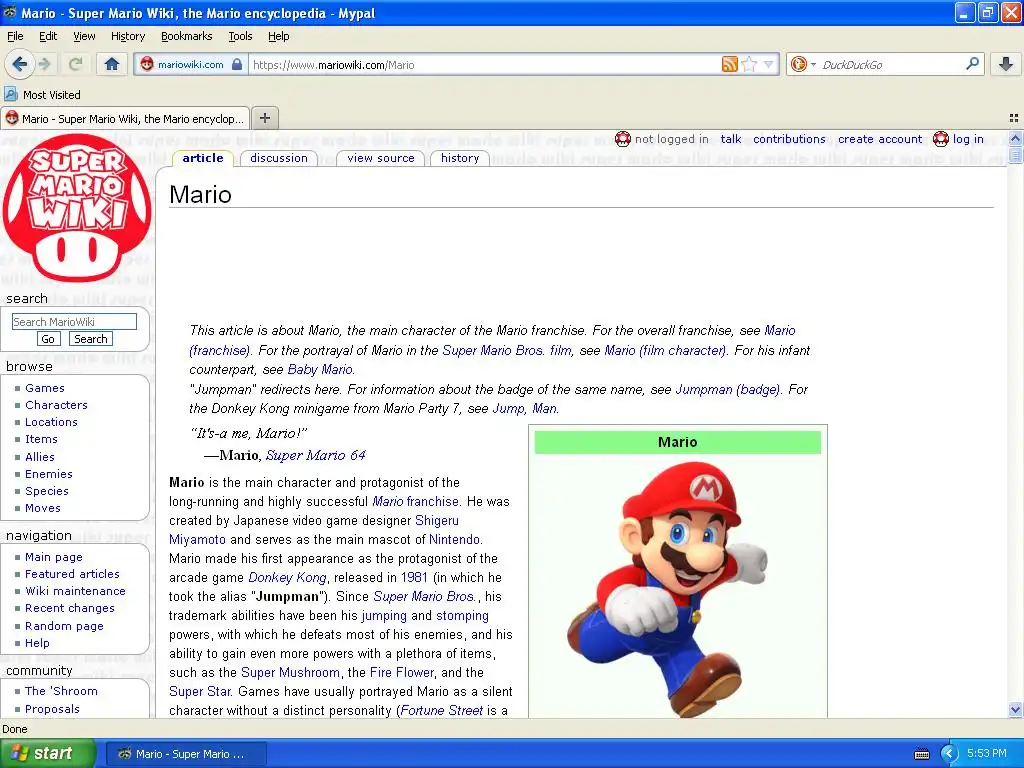This screenshot has height=768, width=1024.
Task: Click the mushroom icon beside log in
Action: click(940, 139)
